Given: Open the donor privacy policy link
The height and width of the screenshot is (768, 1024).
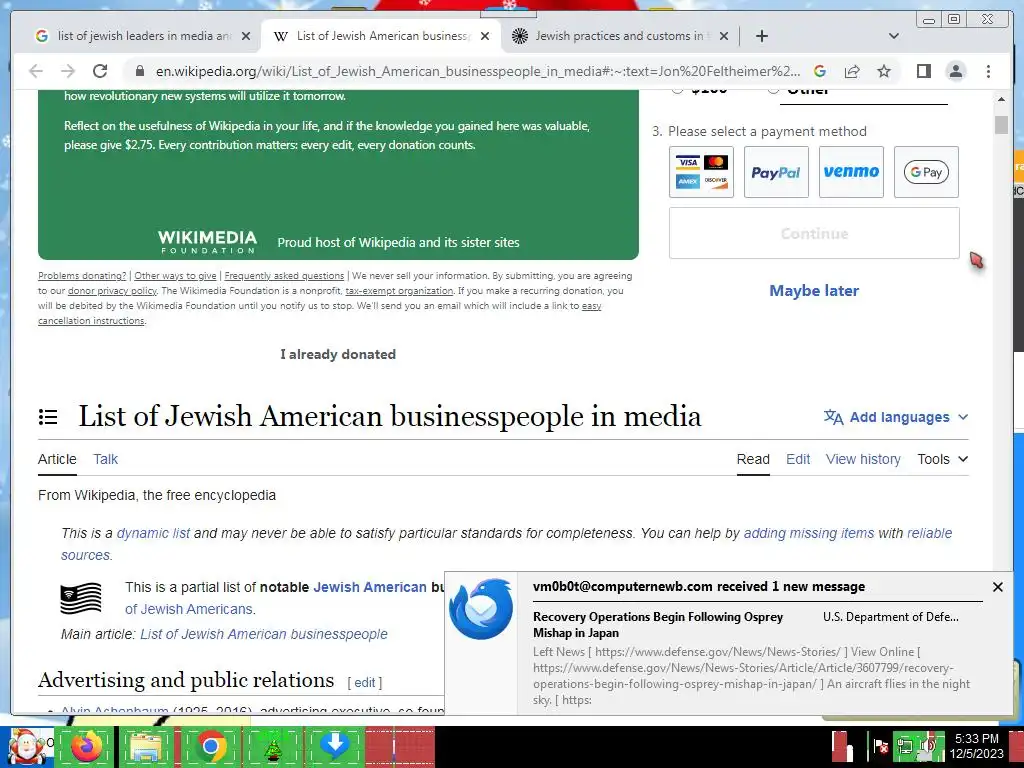Looking at the screenshot, I should [112, 291].
